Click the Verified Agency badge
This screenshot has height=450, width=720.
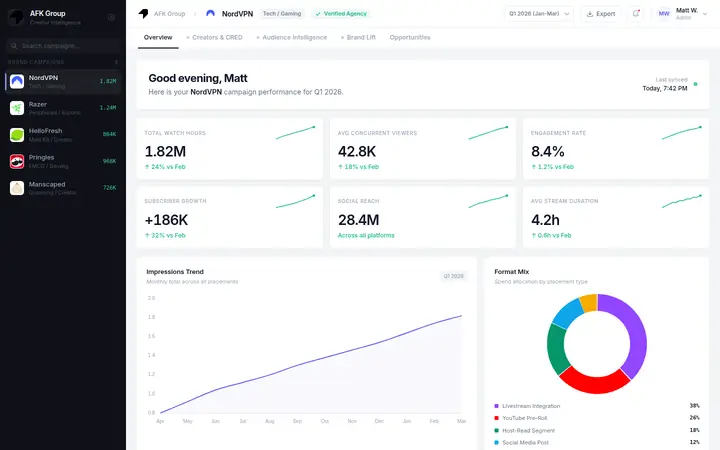click(341, 14)
